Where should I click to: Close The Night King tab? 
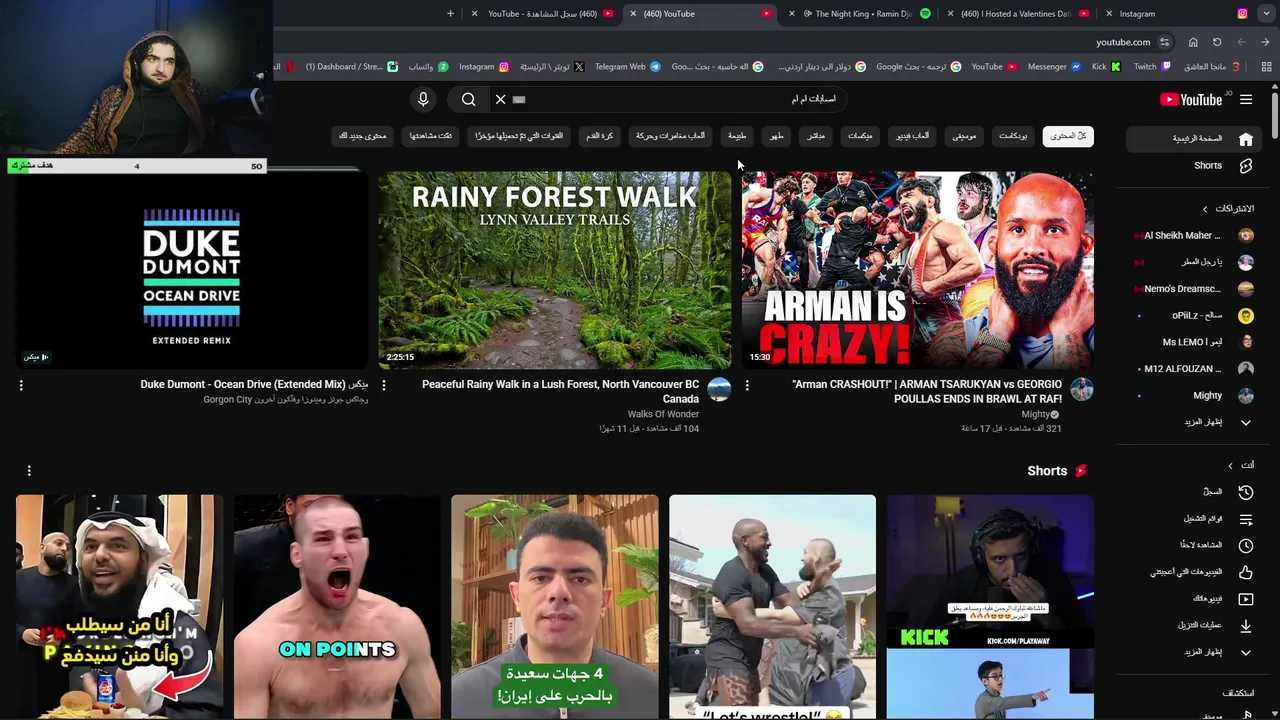pos(792,14)
